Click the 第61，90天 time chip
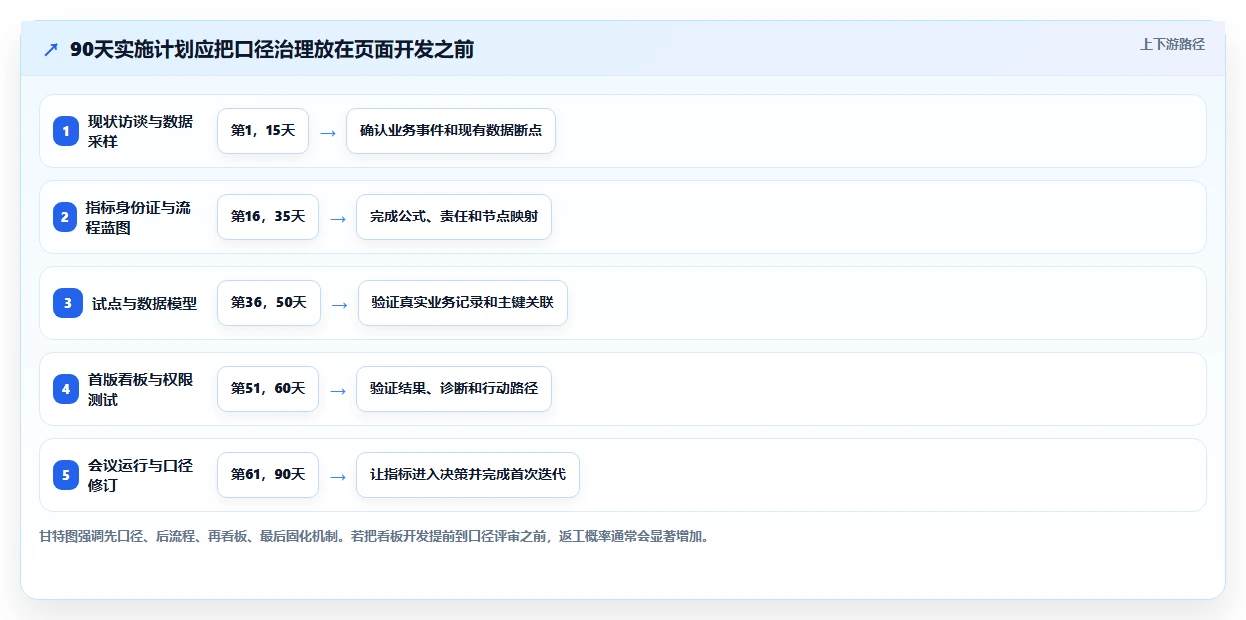This screenshot has width=1246, height=620. (x=268, y=475)
